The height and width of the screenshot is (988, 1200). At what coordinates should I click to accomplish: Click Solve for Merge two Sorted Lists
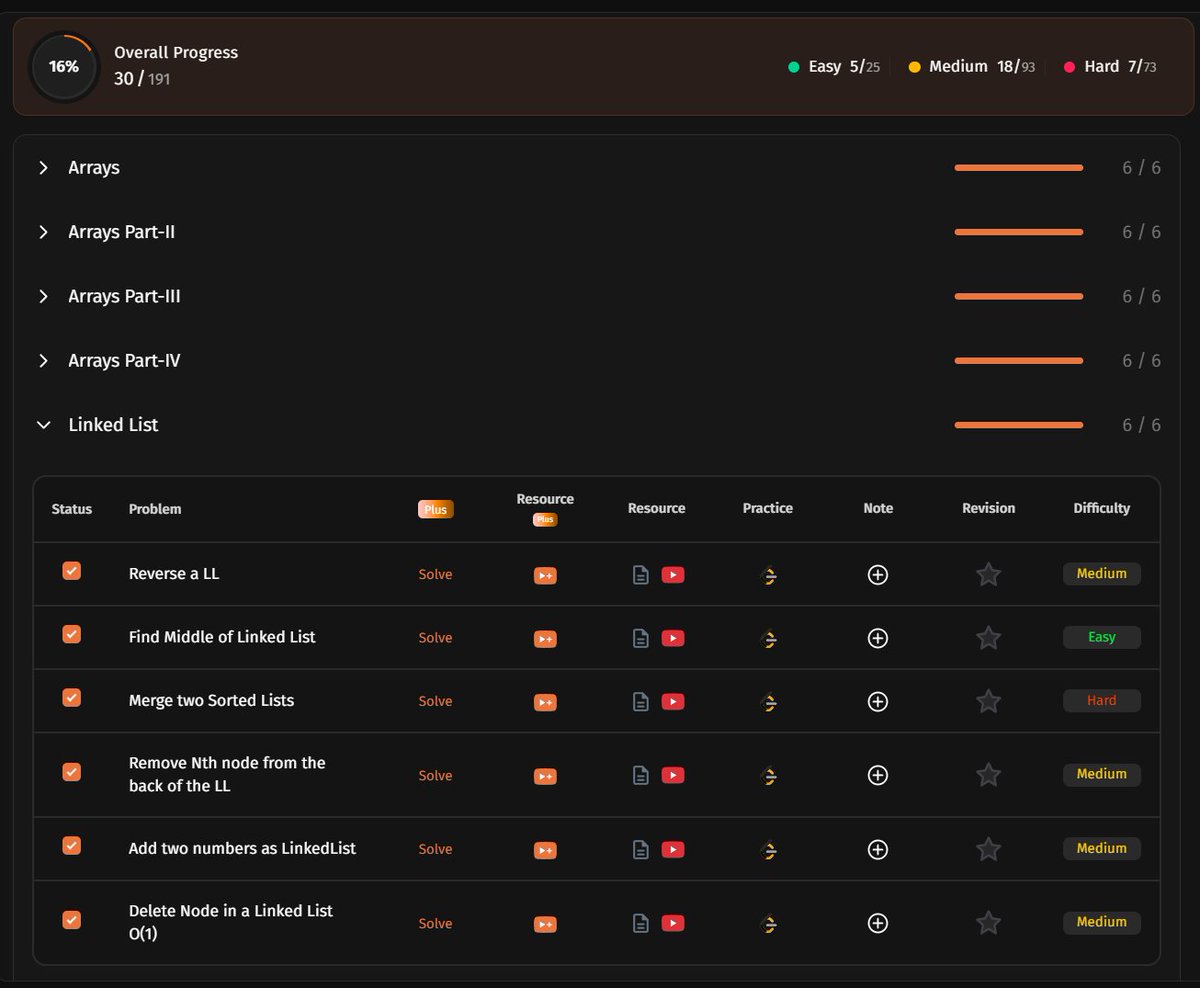pos(435,702)
